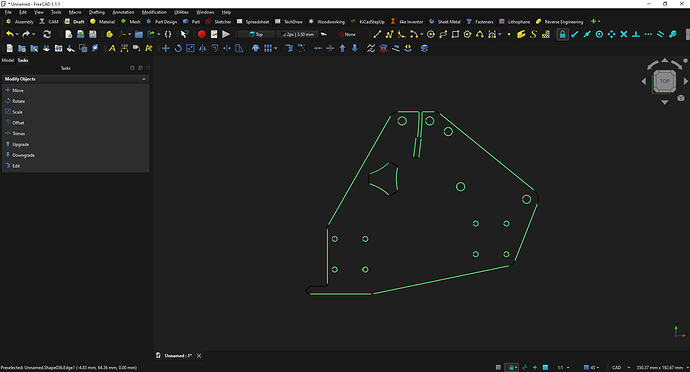This screenshot has width=690, height=372.
Task: Select the Draft Line tool
Action: point(377,34)
